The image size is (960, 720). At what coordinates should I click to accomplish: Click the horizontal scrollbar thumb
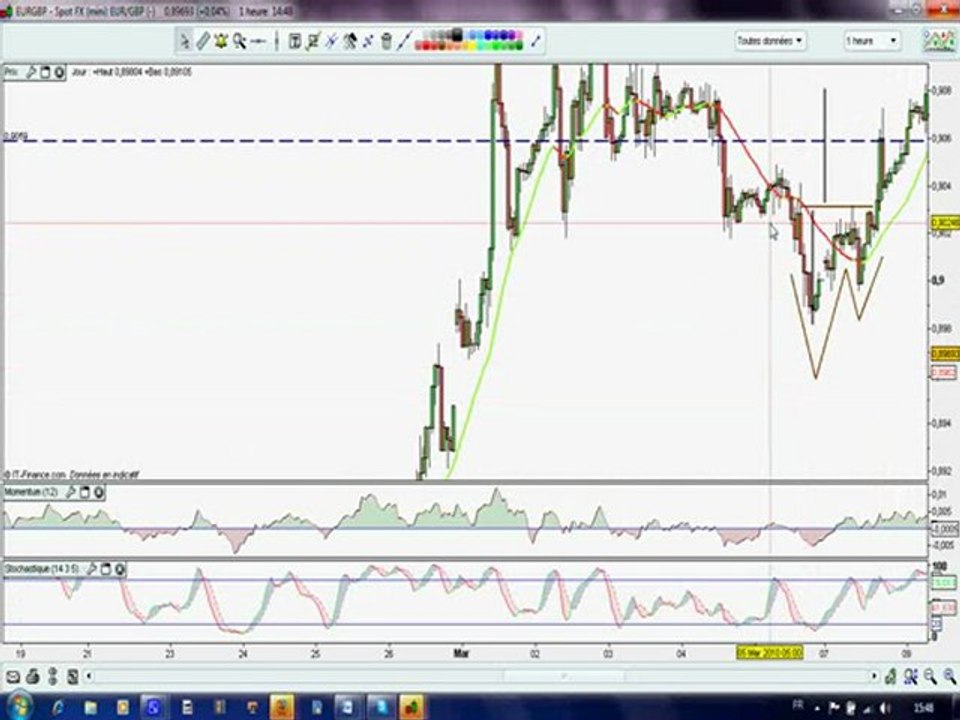point(564,677)
